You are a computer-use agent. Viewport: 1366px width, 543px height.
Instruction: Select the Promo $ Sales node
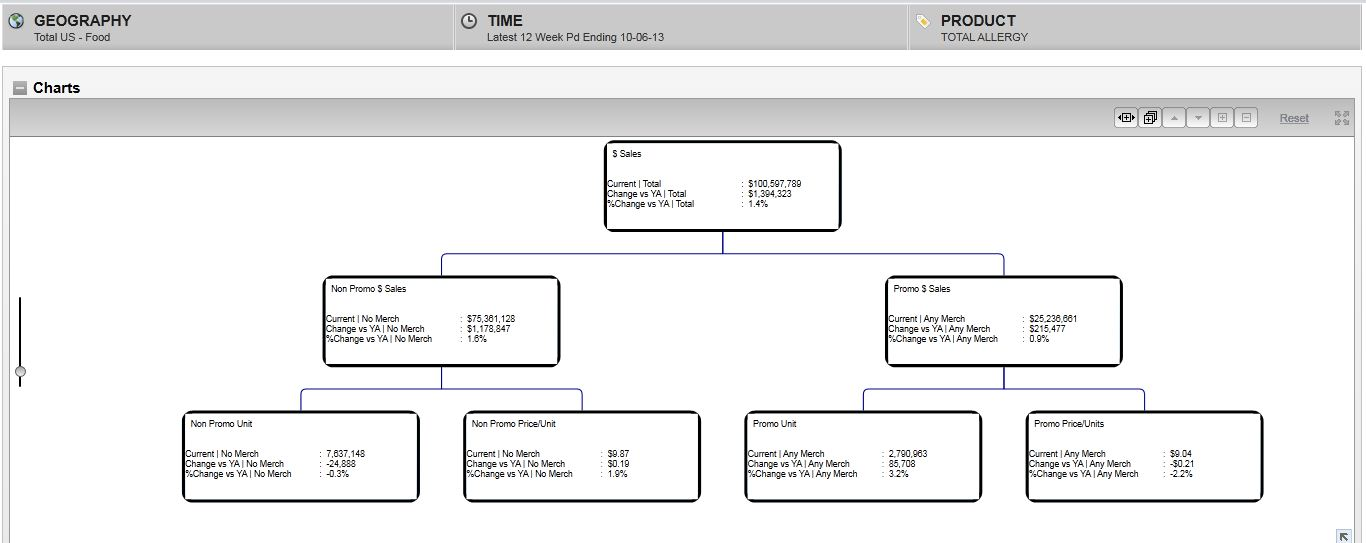1003,321
